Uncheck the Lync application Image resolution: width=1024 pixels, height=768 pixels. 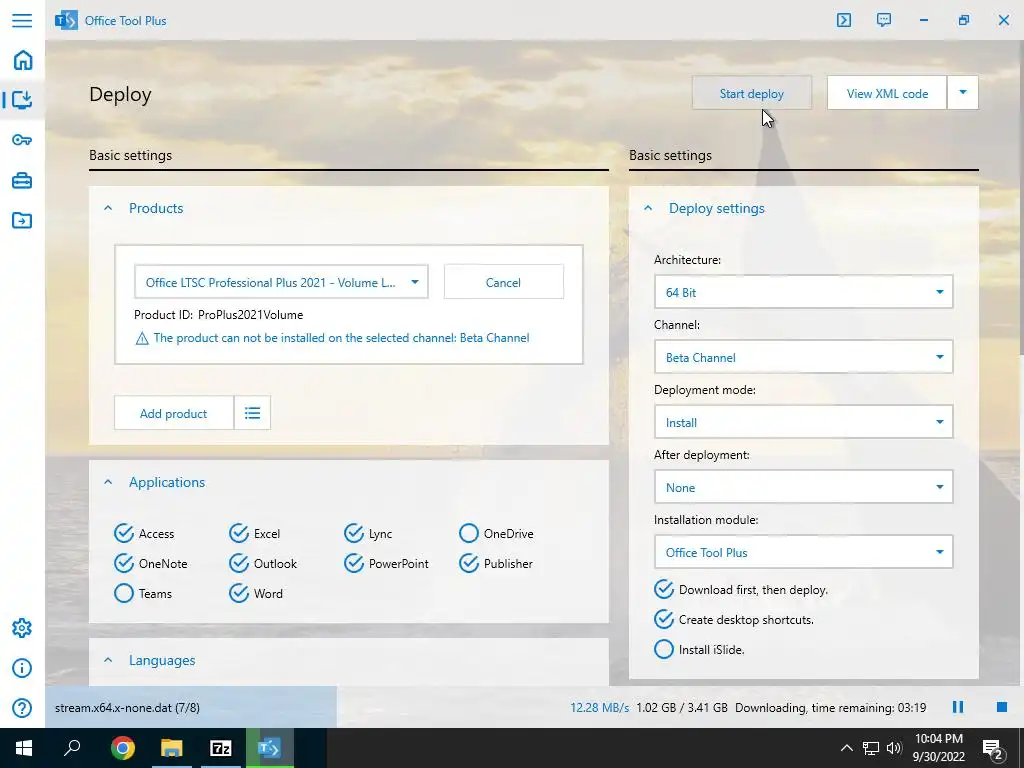pos(368,534)
